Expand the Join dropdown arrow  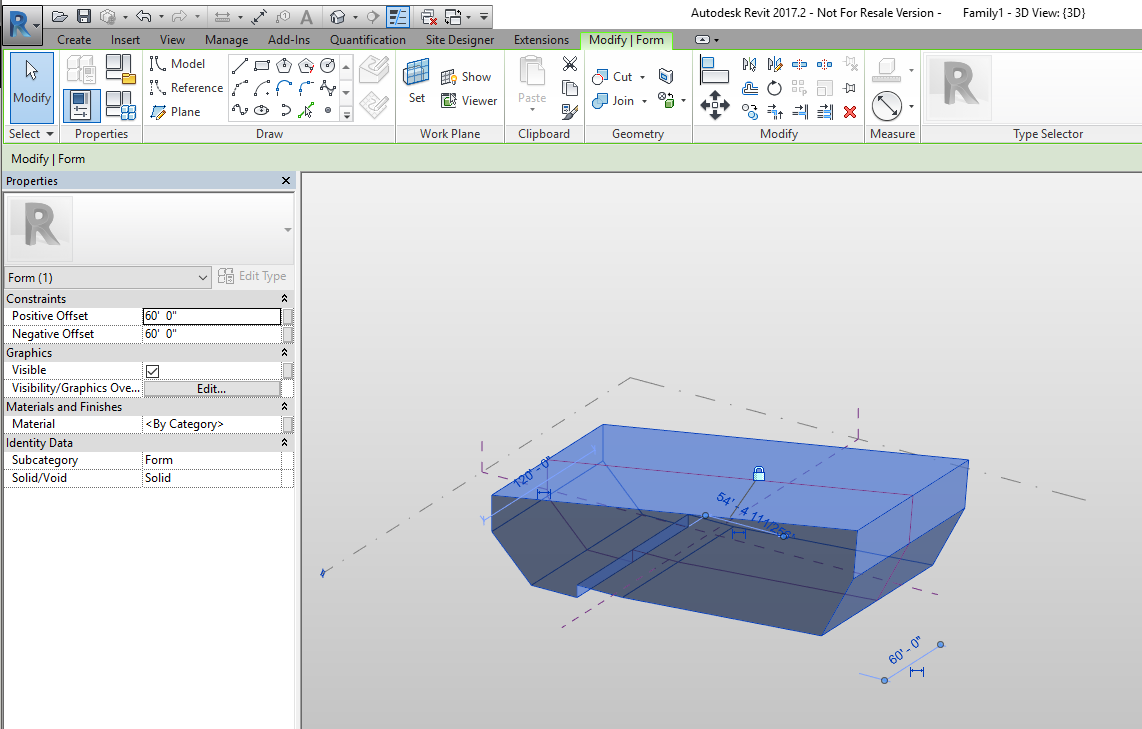click(x=644, y=101)
